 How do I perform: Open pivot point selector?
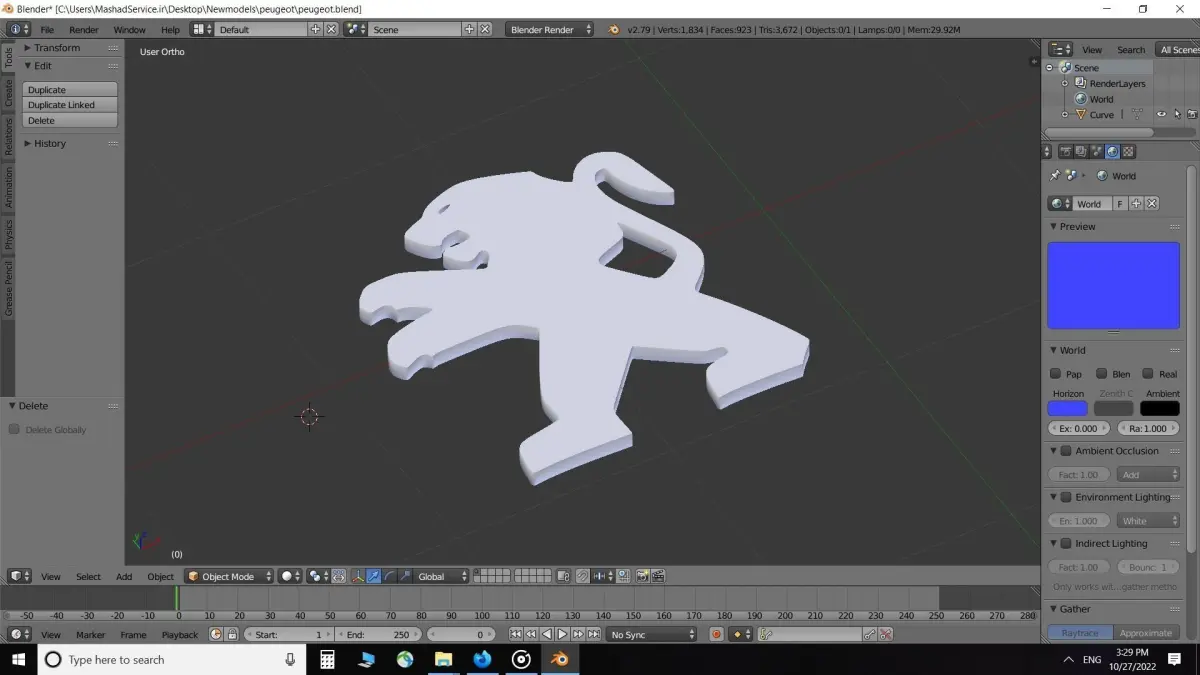318,576
